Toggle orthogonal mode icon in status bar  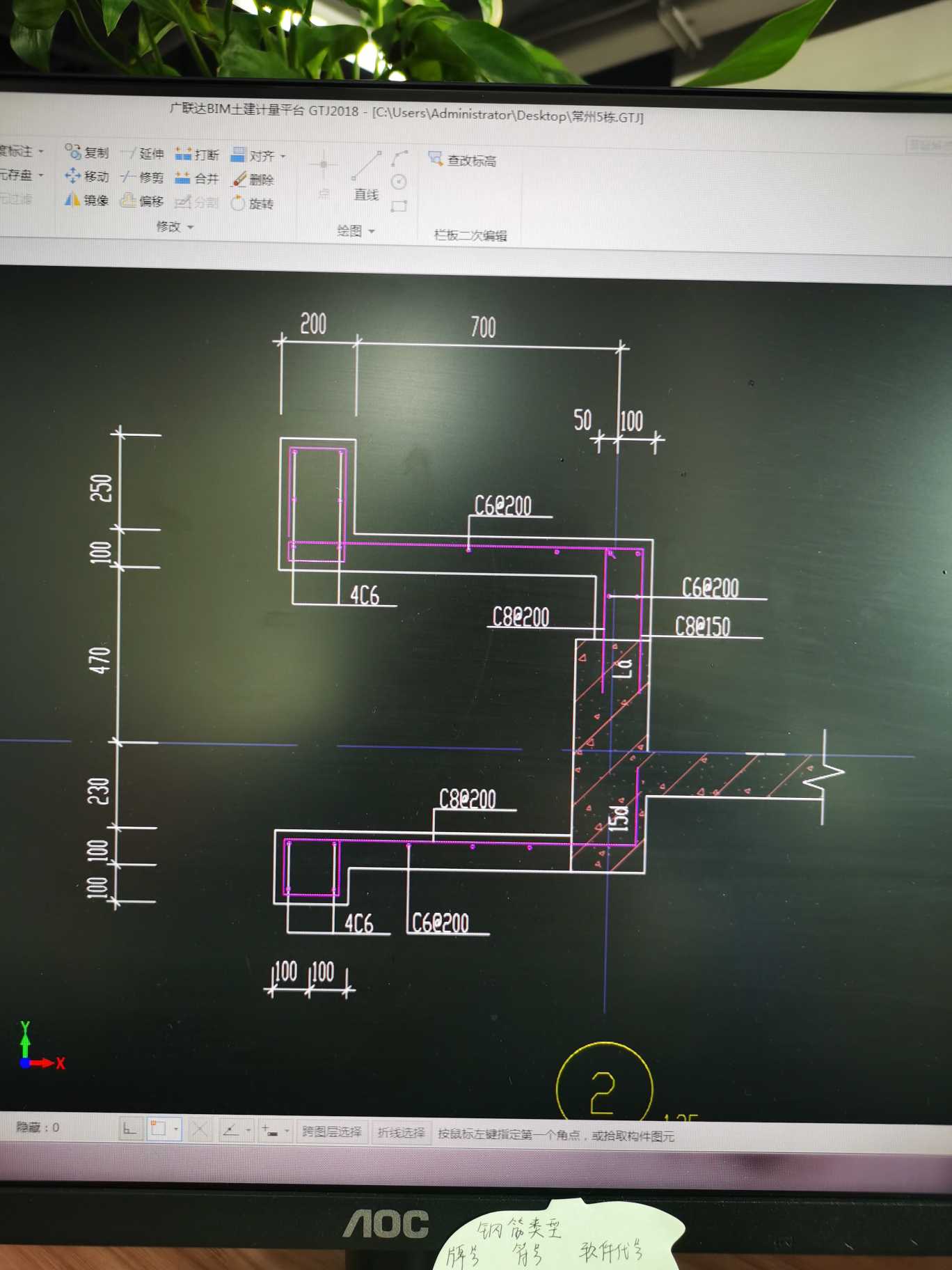pyautogui.click(x=129, y=1129)
